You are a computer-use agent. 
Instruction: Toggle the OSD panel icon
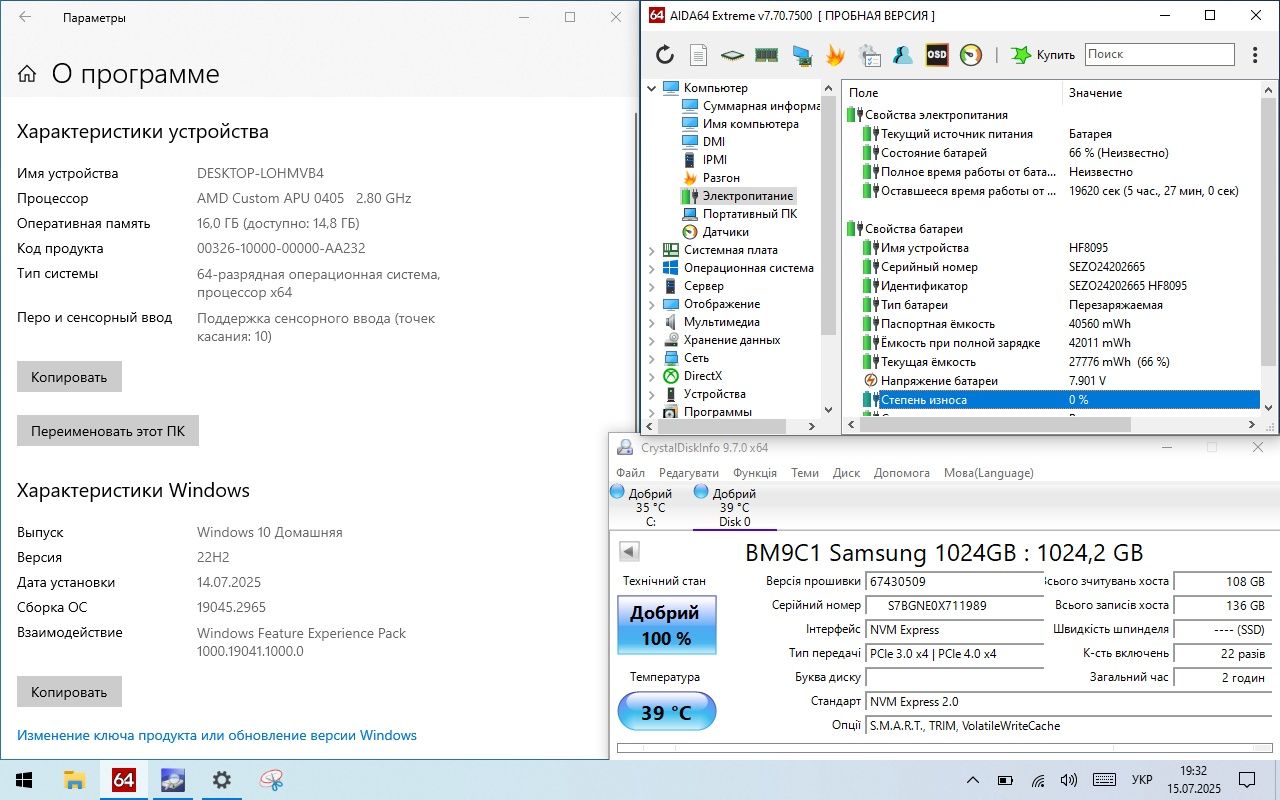(x=937, y=55)
